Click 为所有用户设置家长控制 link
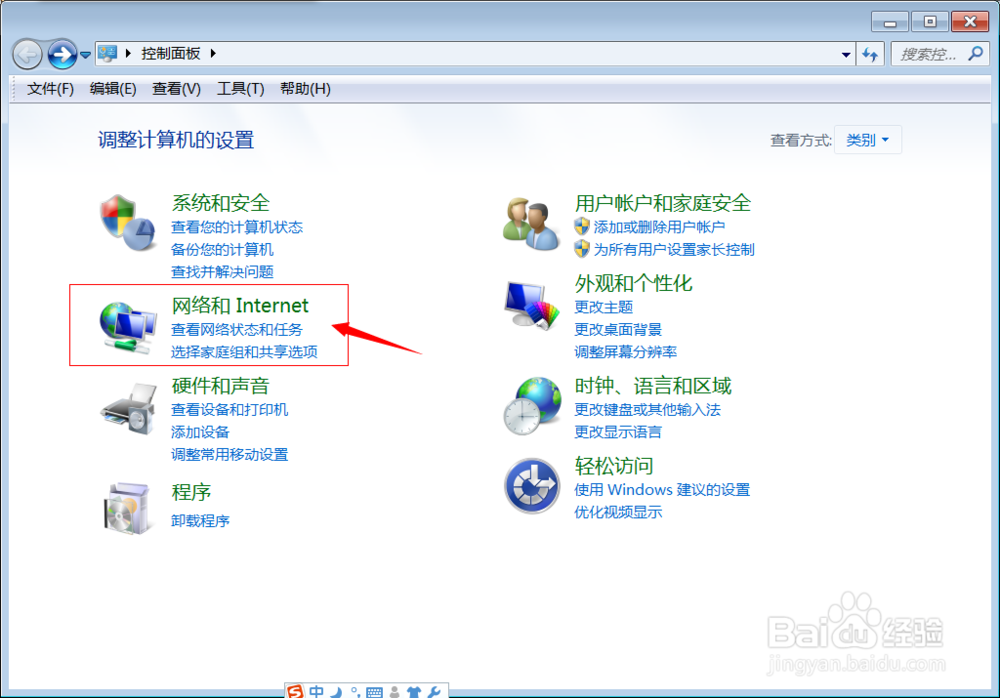Image resolution: width=1000 pixels, height=698 pixels. (674, 249)
